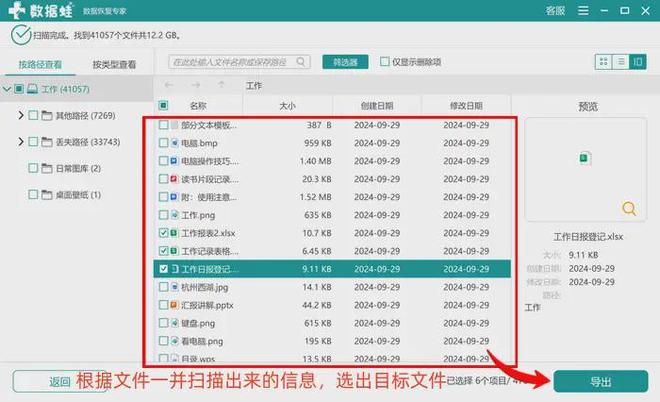Check the 日常图库 (2) tree checkbox
660x402 pixels.
click(x=33, y=168)
